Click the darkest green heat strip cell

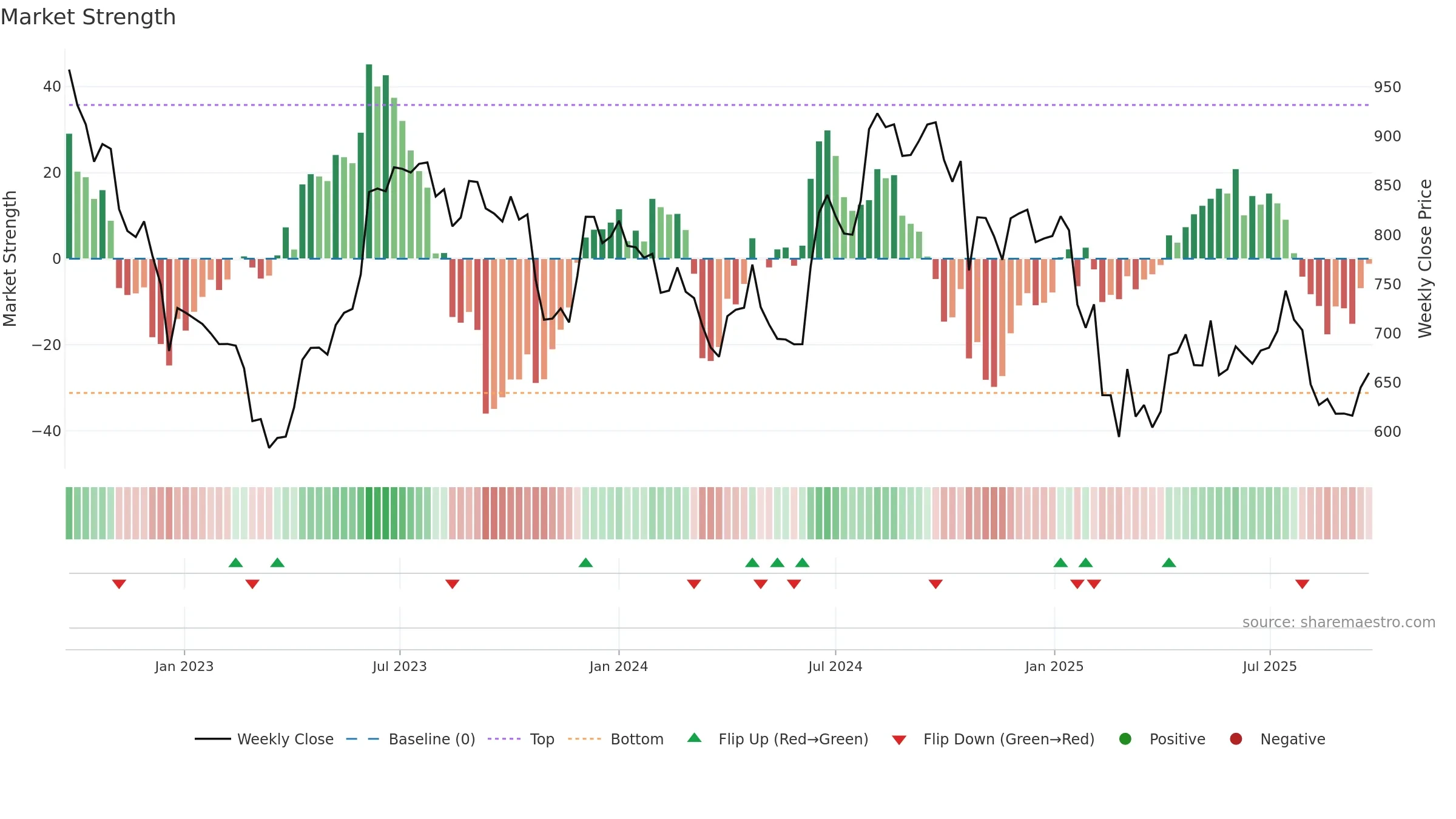click(x=369, y=513)
